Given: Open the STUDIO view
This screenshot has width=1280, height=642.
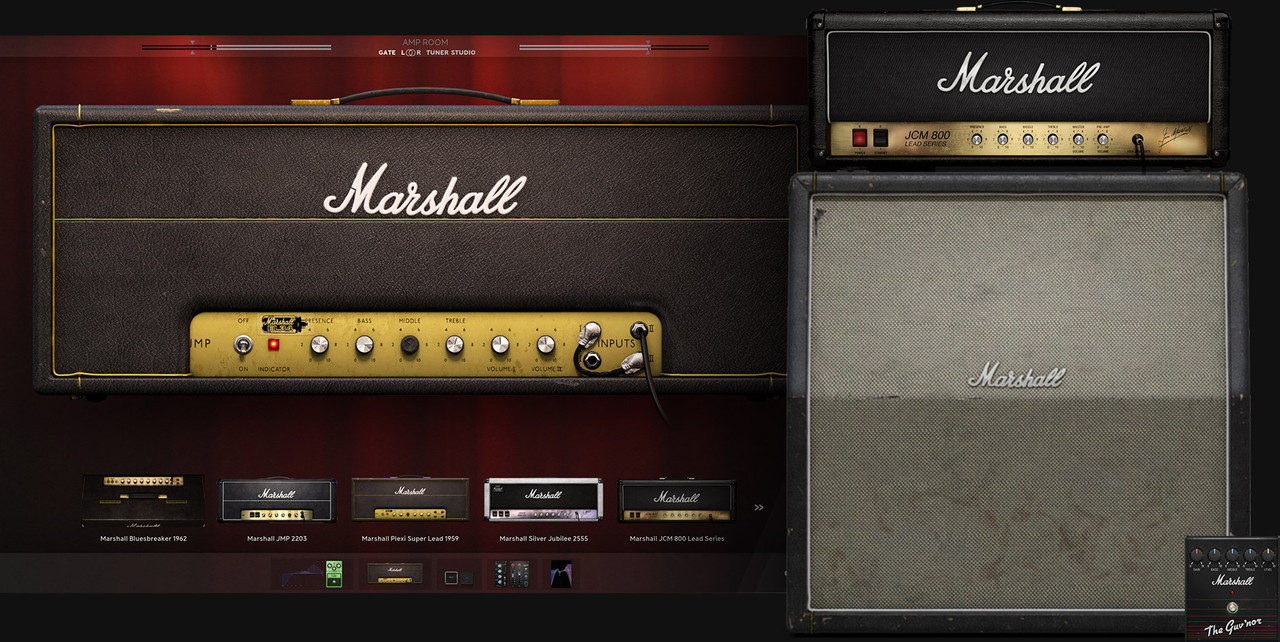Looking at the screenshot, I should point(463,53).
